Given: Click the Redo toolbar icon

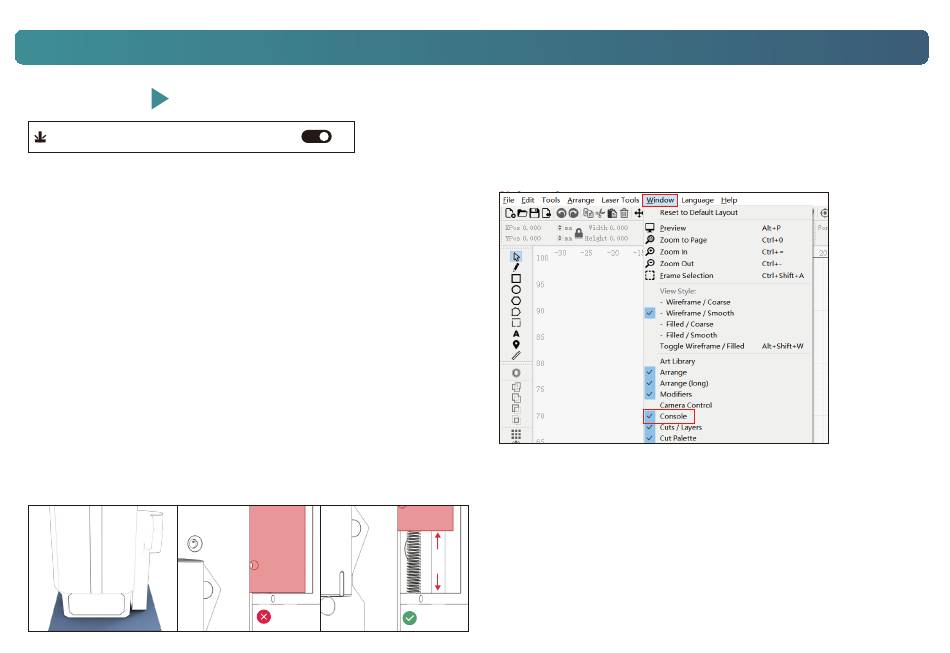Looking at the screenshot, I should (x=573, y=213).
